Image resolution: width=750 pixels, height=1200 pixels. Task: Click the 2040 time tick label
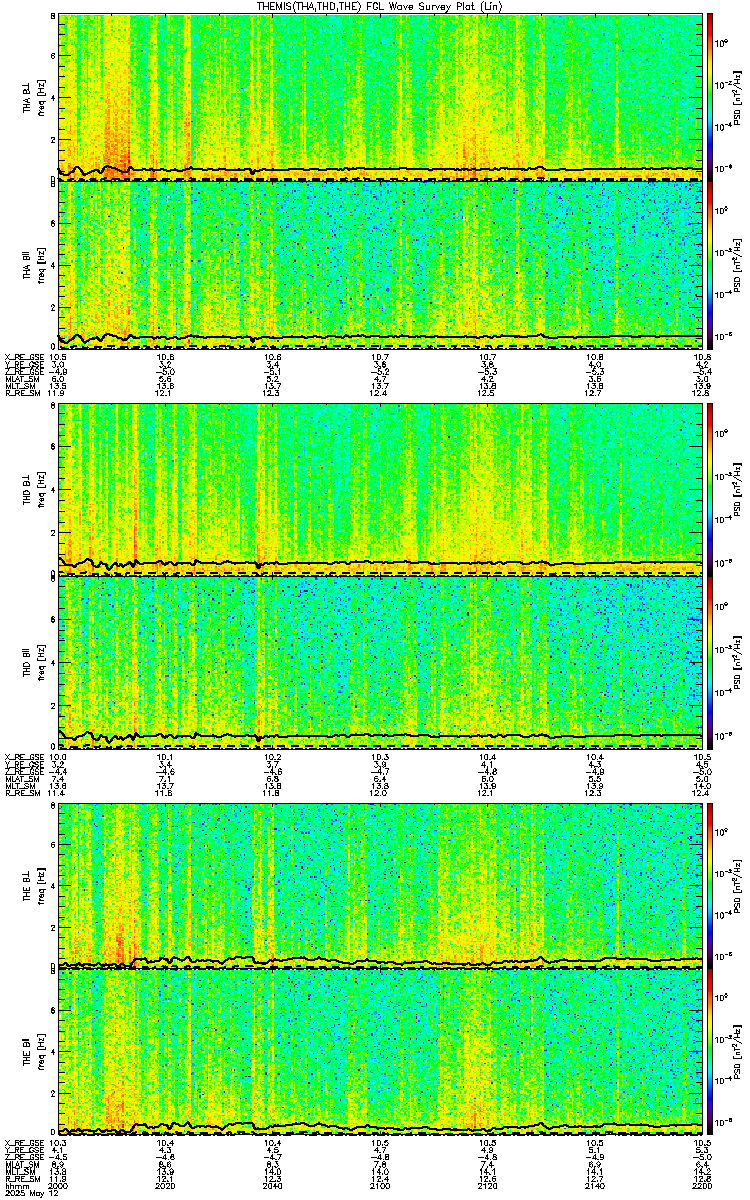click(x=272, y=1184)
